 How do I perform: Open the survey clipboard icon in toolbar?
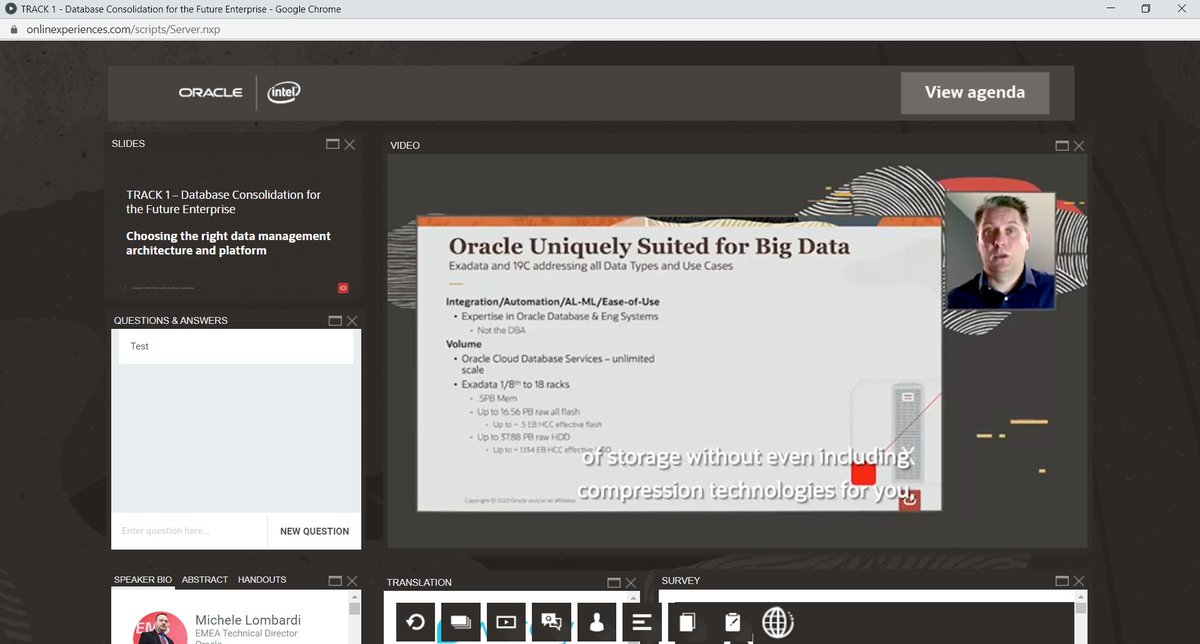[x=732, y=622]
